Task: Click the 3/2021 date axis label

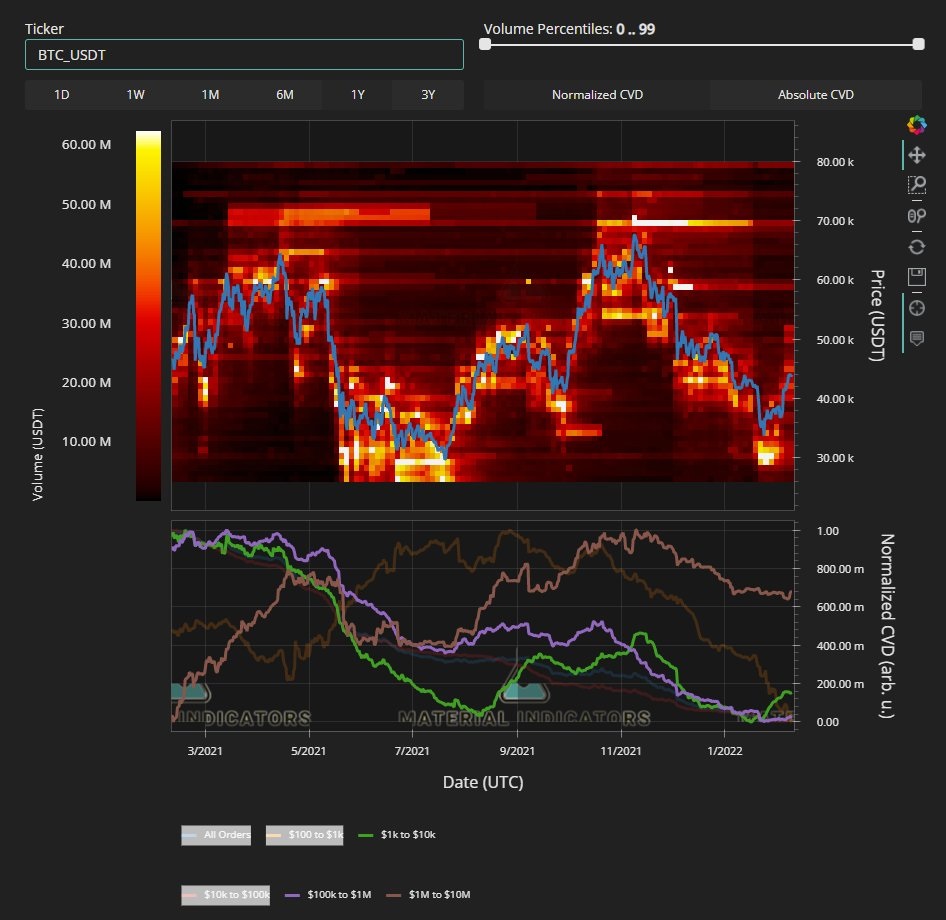Action: (205, 751)
